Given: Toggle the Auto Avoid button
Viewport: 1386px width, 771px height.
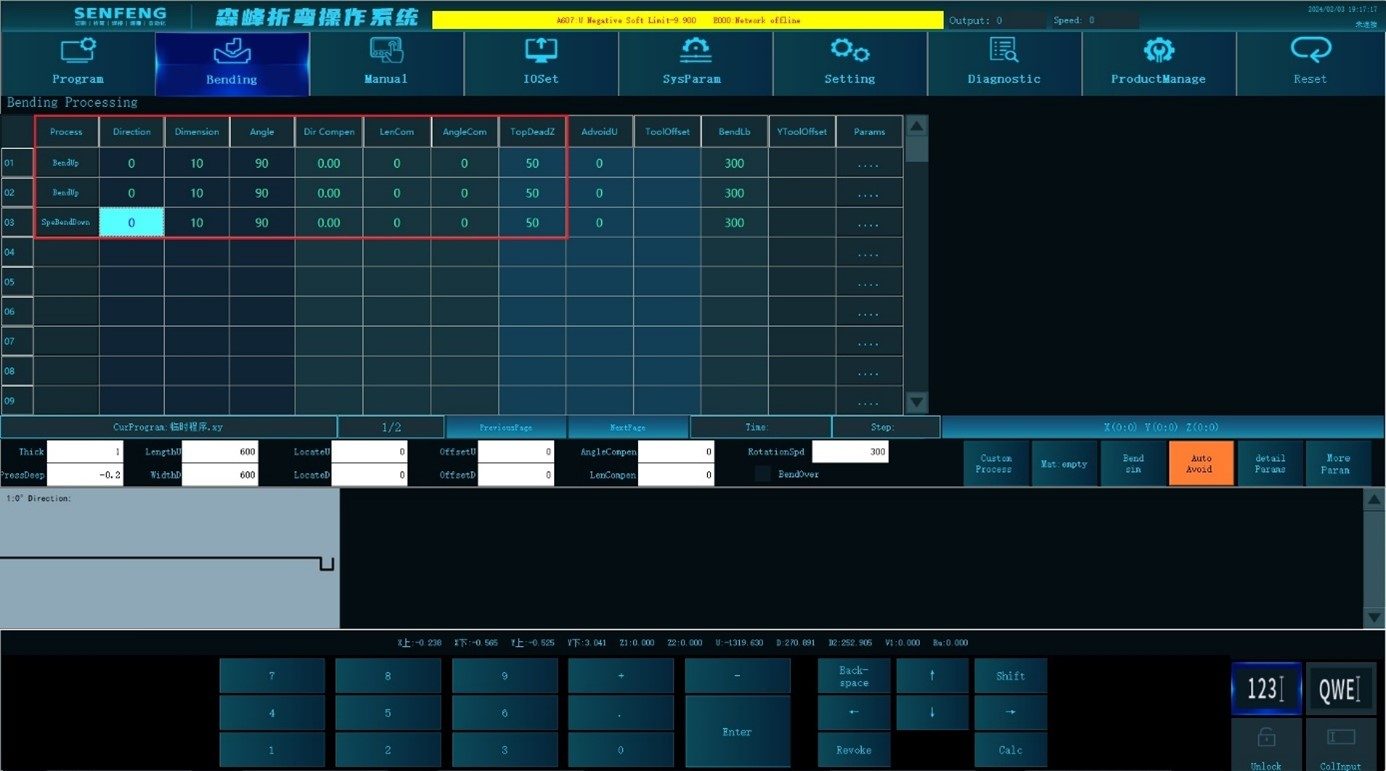Looking at the screenshot, I should pos(1201,464).
